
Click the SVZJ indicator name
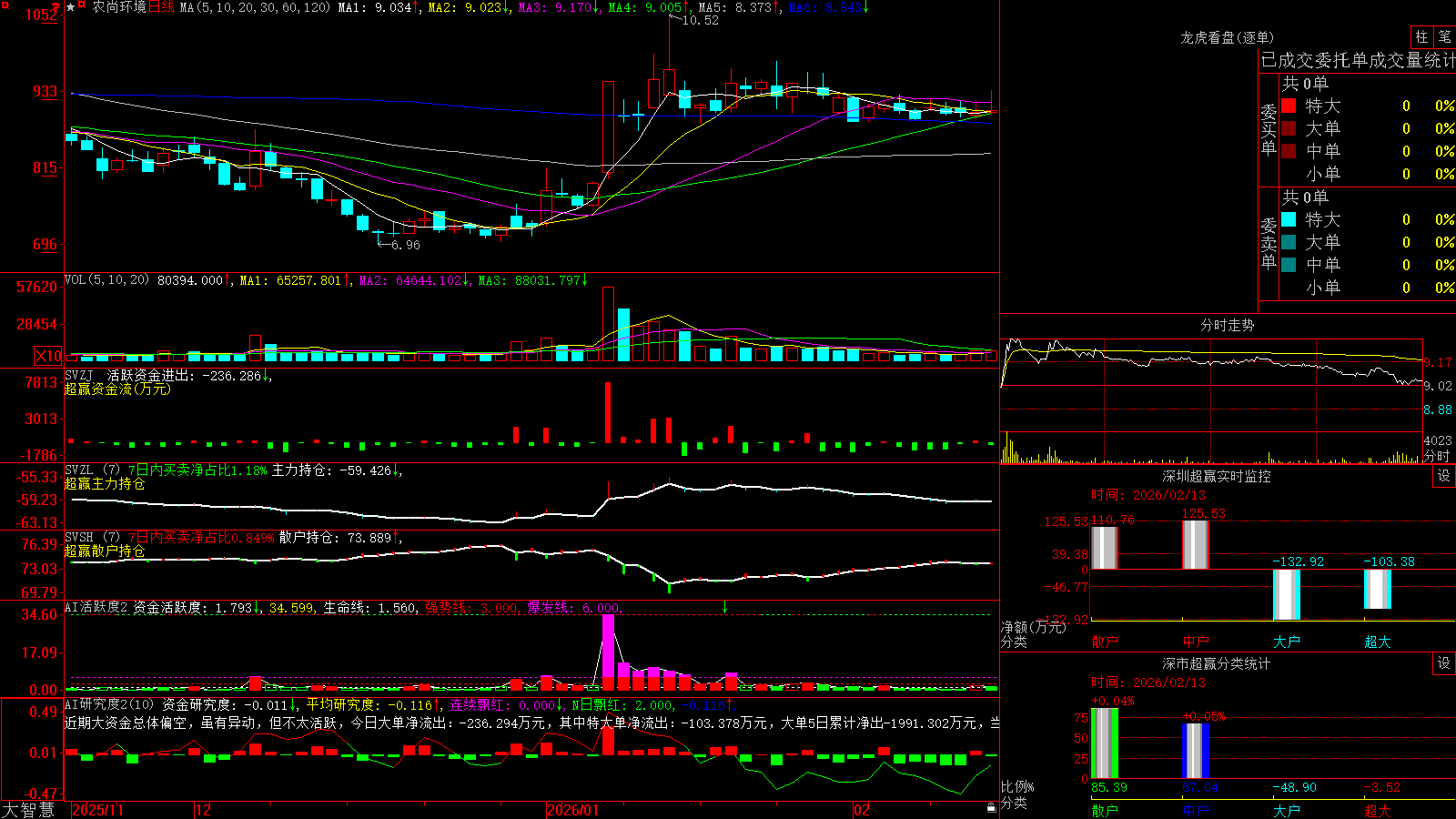pyautogui.click(x=79, y=375)
